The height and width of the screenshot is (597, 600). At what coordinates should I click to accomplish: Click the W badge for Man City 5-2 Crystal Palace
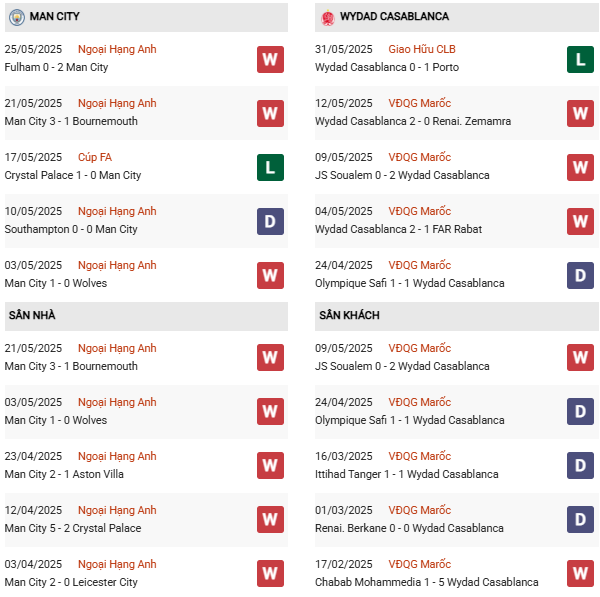pos(270,519)
